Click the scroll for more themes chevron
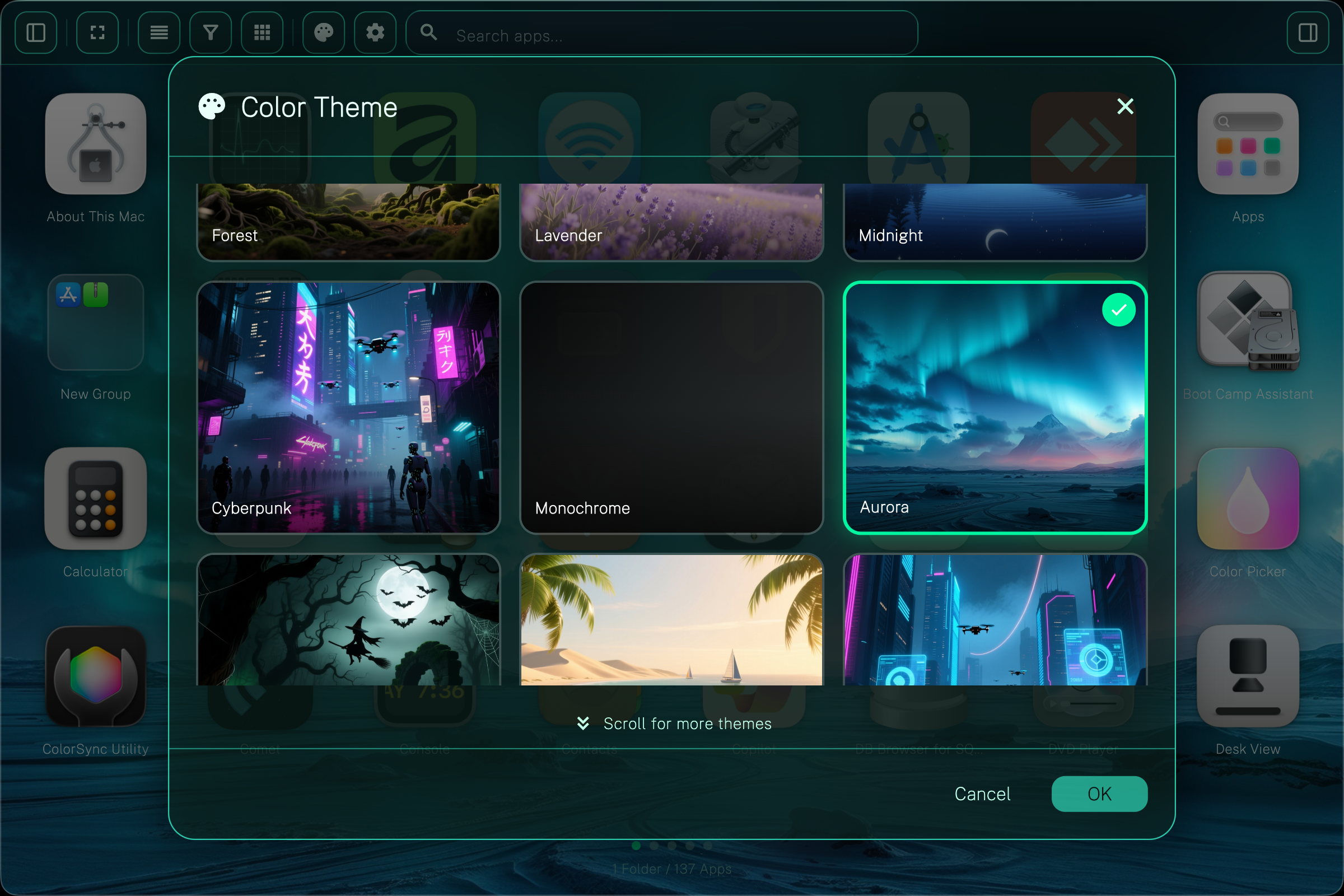 coord(584,724)
